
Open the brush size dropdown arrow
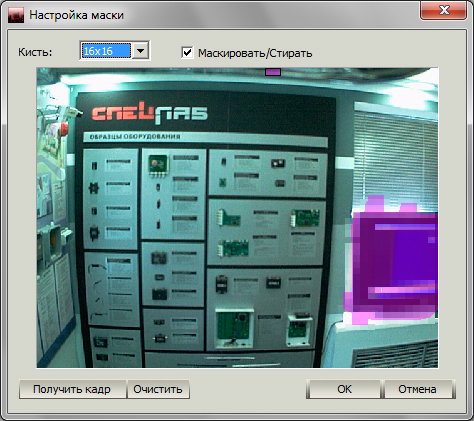tap(141, 51)
